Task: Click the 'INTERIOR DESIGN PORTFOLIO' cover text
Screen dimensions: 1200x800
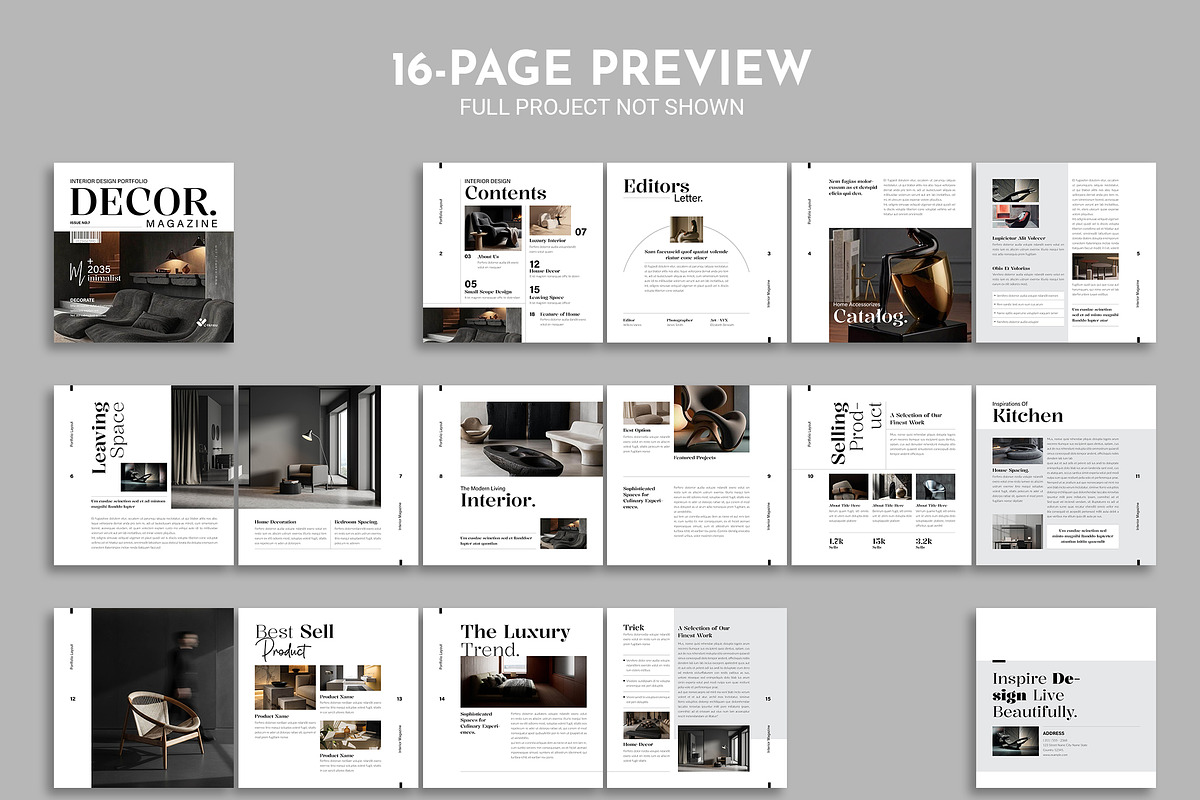Action: 109,180
